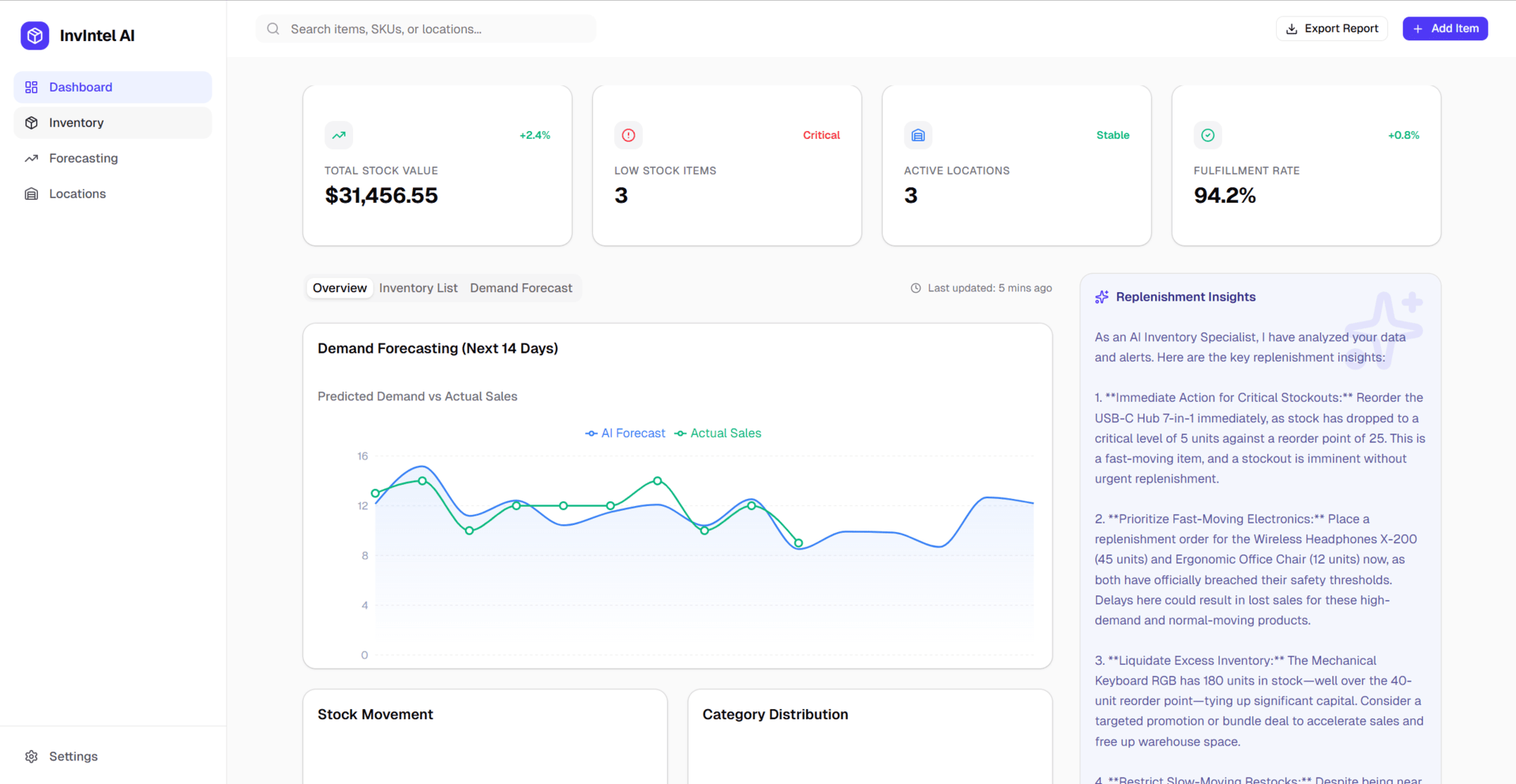
Task: Switch to the Demand Forecast tab
Action: click(521, 288)
